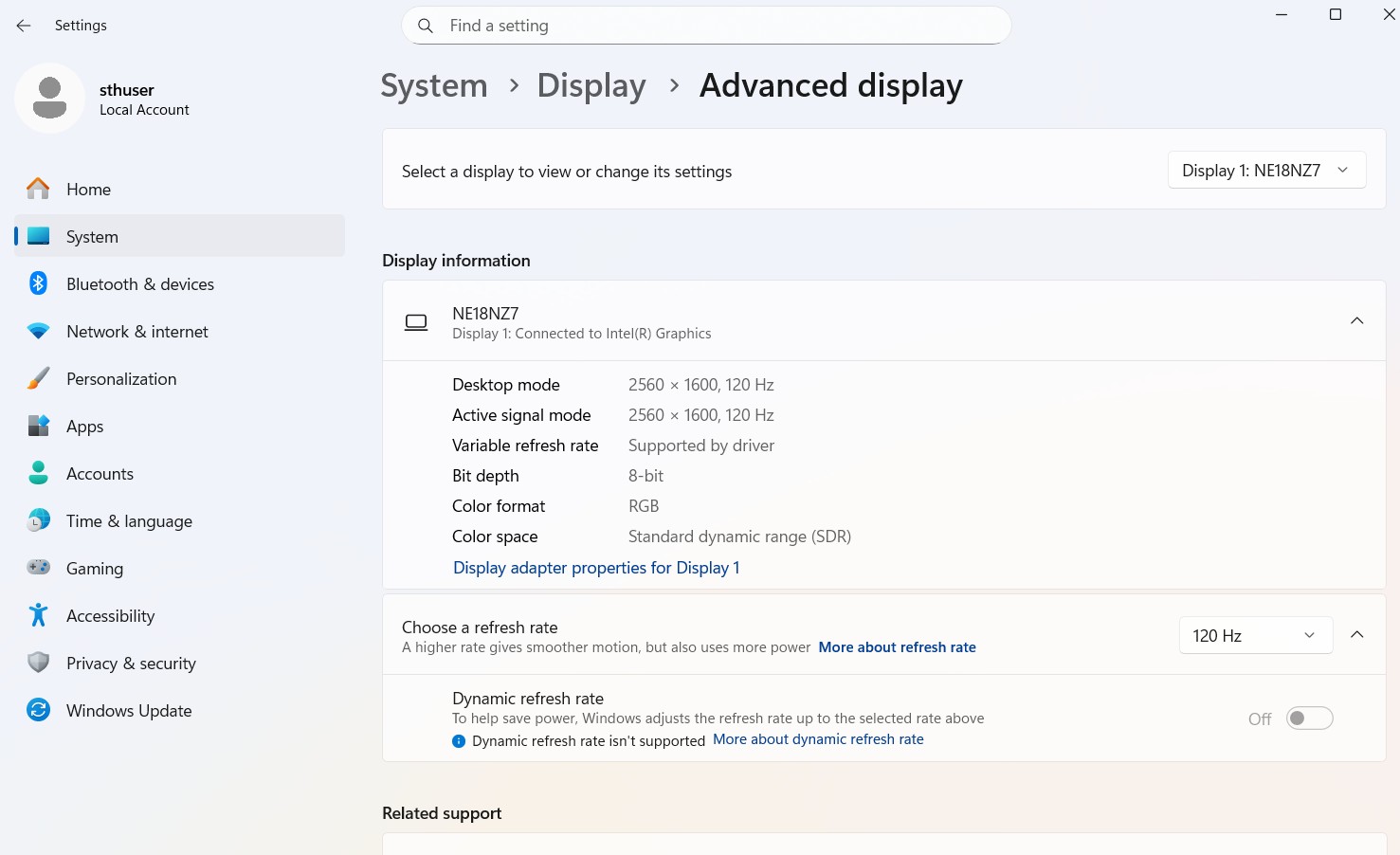The height and width of the screenshot is (855, 1400).
Task: Click the More about refresh rate link
Action: 897,647
